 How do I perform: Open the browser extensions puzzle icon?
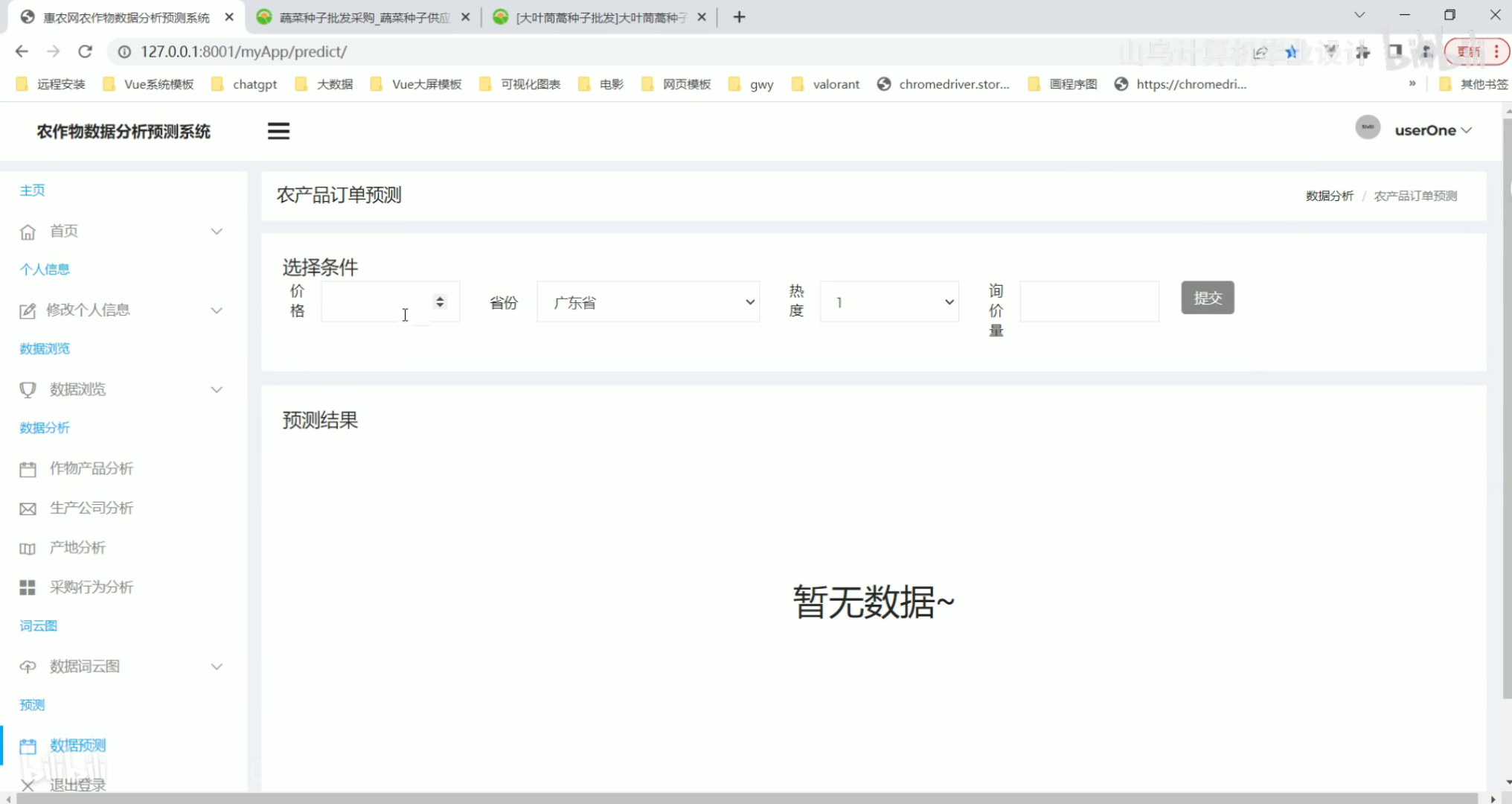click(x=1362, y=51)
